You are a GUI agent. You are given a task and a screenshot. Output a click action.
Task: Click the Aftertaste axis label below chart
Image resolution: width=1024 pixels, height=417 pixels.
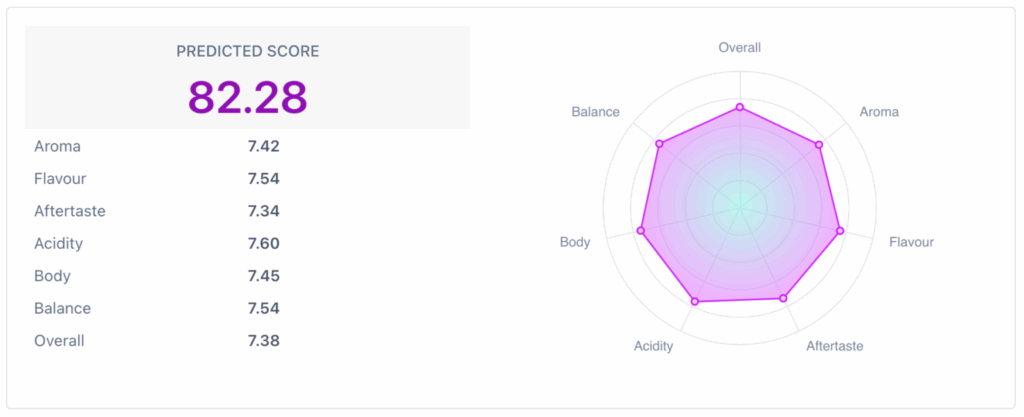(834, 346)
